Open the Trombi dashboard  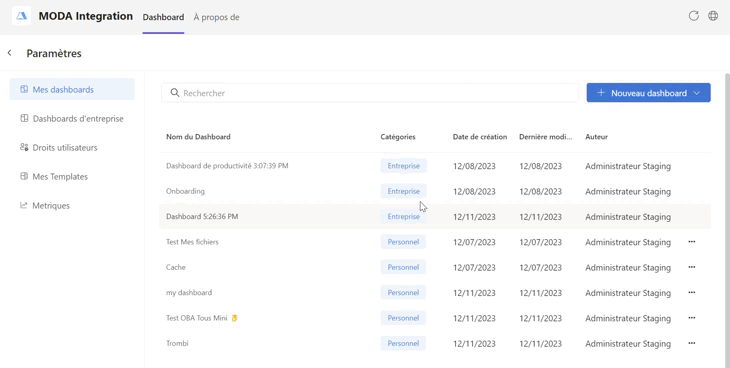click(x=177, y=343)
